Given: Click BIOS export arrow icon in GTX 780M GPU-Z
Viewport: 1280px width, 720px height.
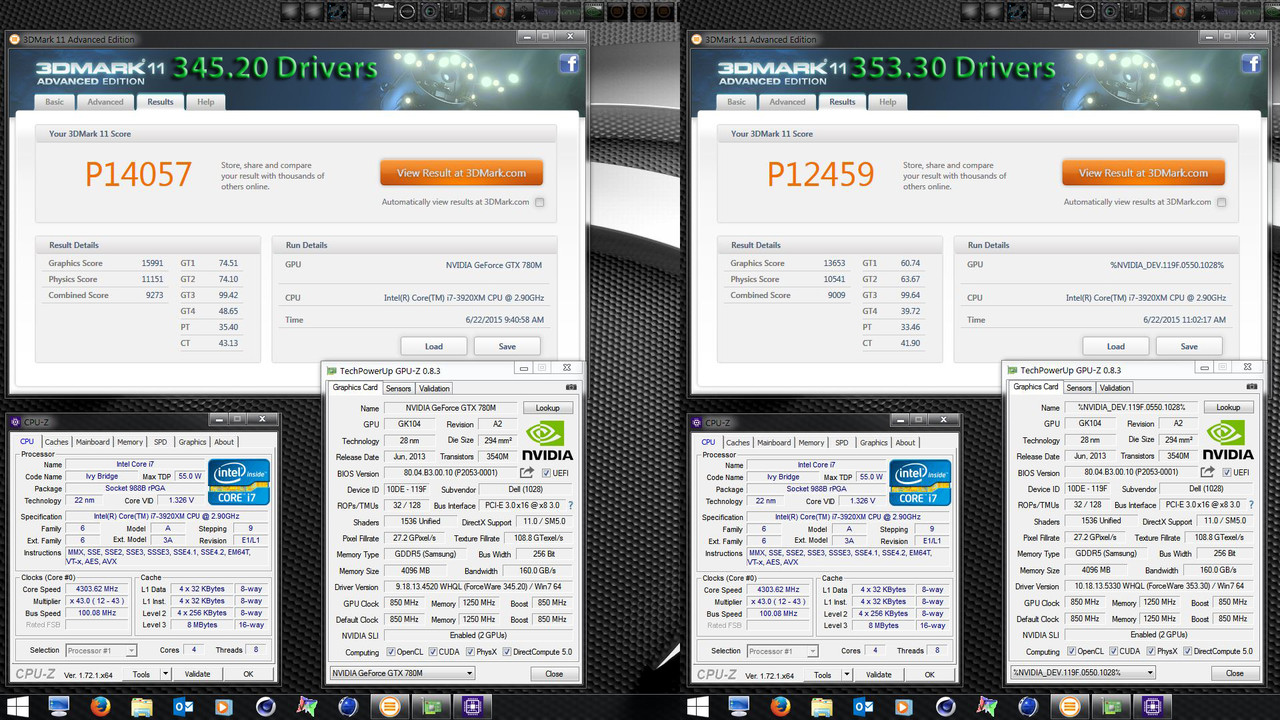Looking at the screenshot, I should [527, 473].
